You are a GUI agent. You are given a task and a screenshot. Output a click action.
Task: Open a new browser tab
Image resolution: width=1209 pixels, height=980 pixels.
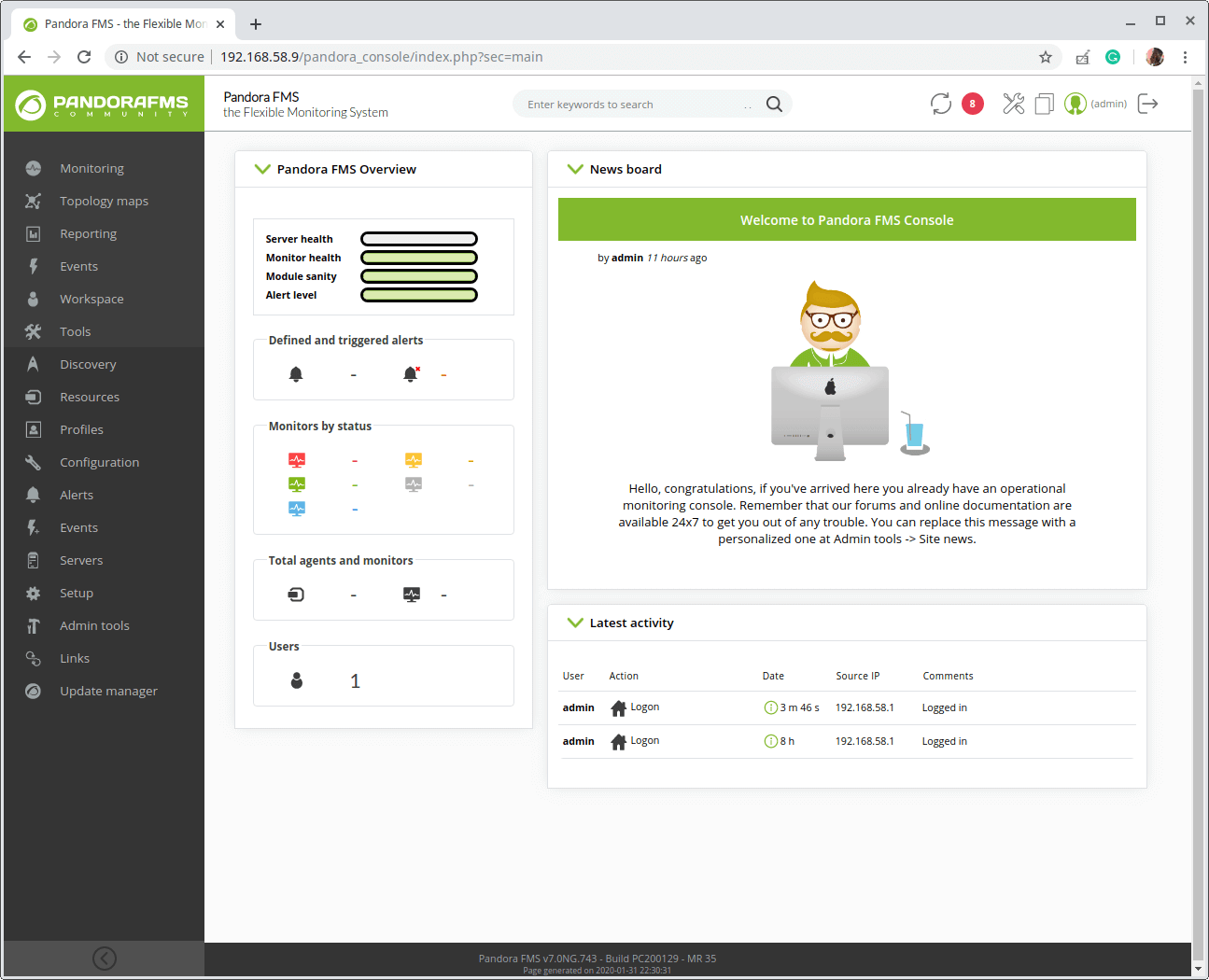(x=256, y=24)
